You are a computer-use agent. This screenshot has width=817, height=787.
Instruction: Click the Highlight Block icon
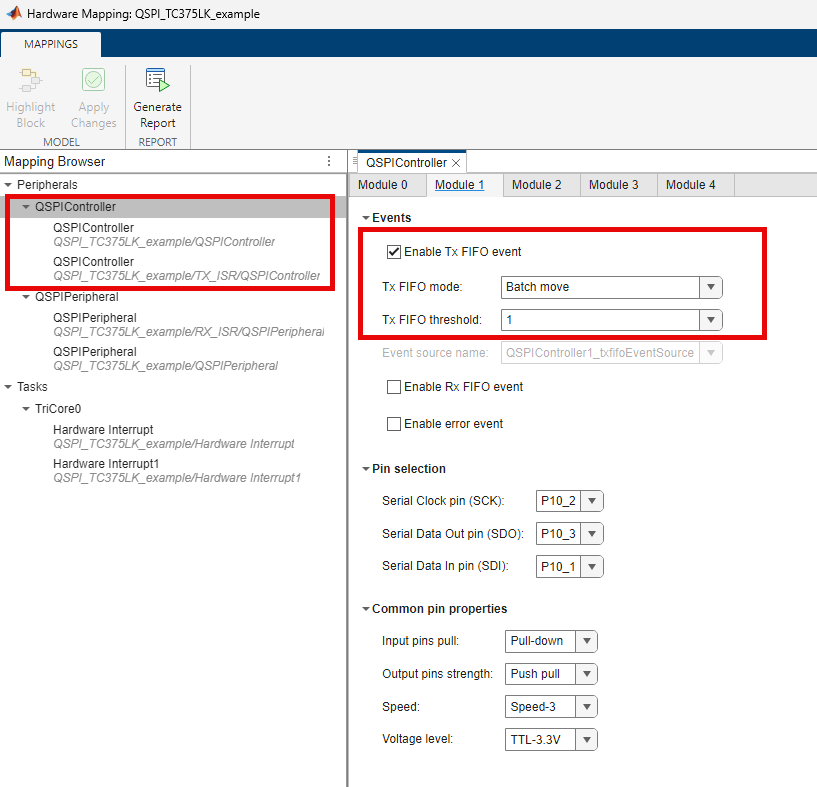30,80
